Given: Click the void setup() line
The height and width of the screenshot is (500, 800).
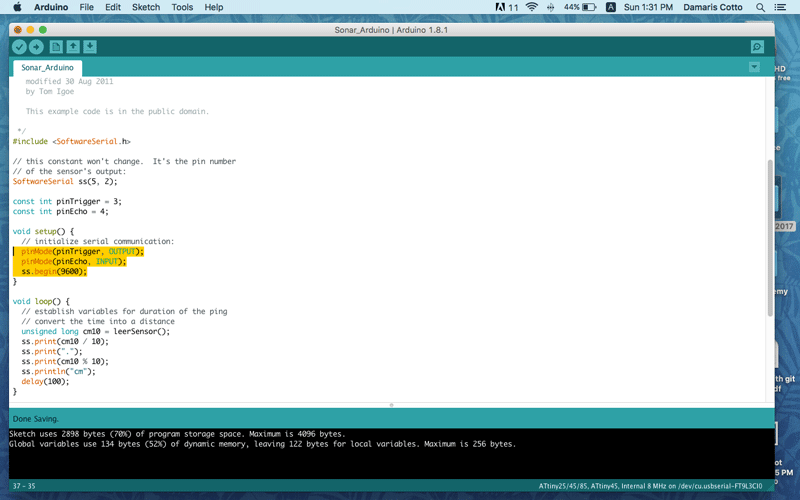Looking at the screenshot, I should point(43,231).
